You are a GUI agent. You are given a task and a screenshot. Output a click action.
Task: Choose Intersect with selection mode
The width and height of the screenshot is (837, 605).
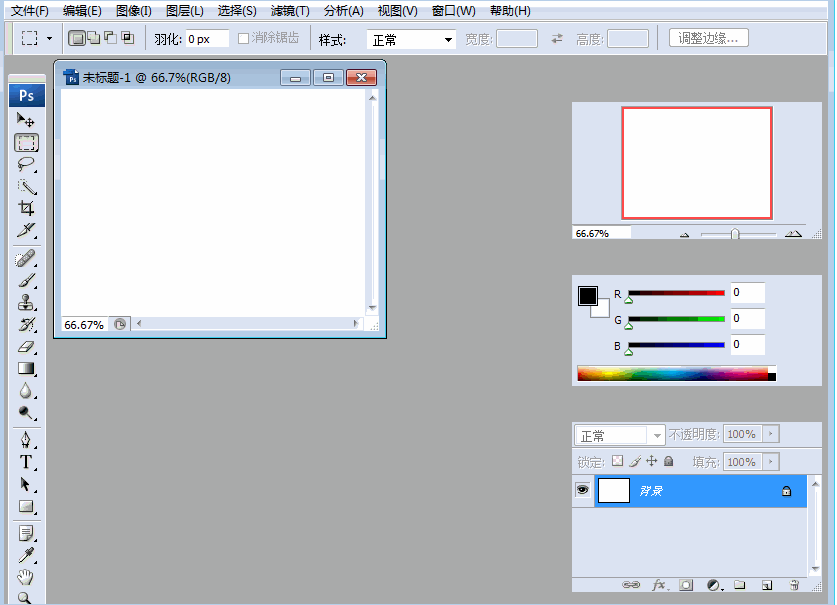(128, 38)
